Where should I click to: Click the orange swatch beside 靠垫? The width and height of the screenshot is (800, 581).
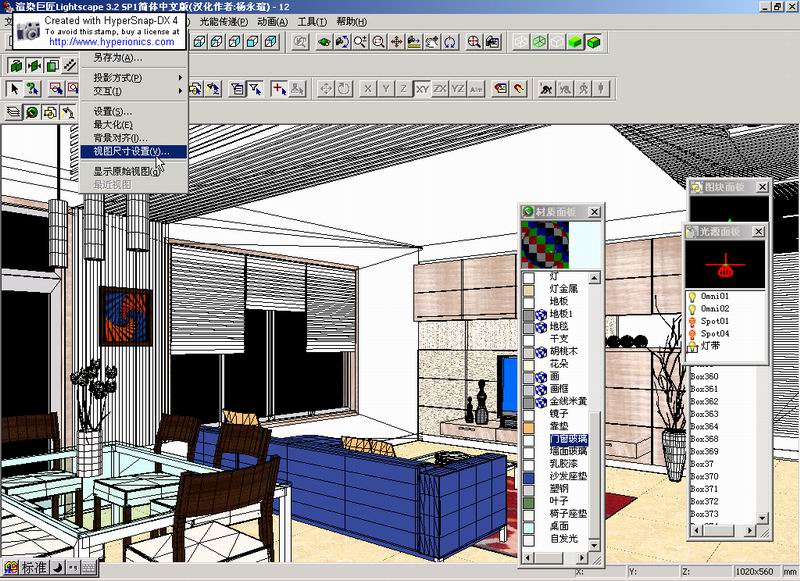(x=529, y=427)
